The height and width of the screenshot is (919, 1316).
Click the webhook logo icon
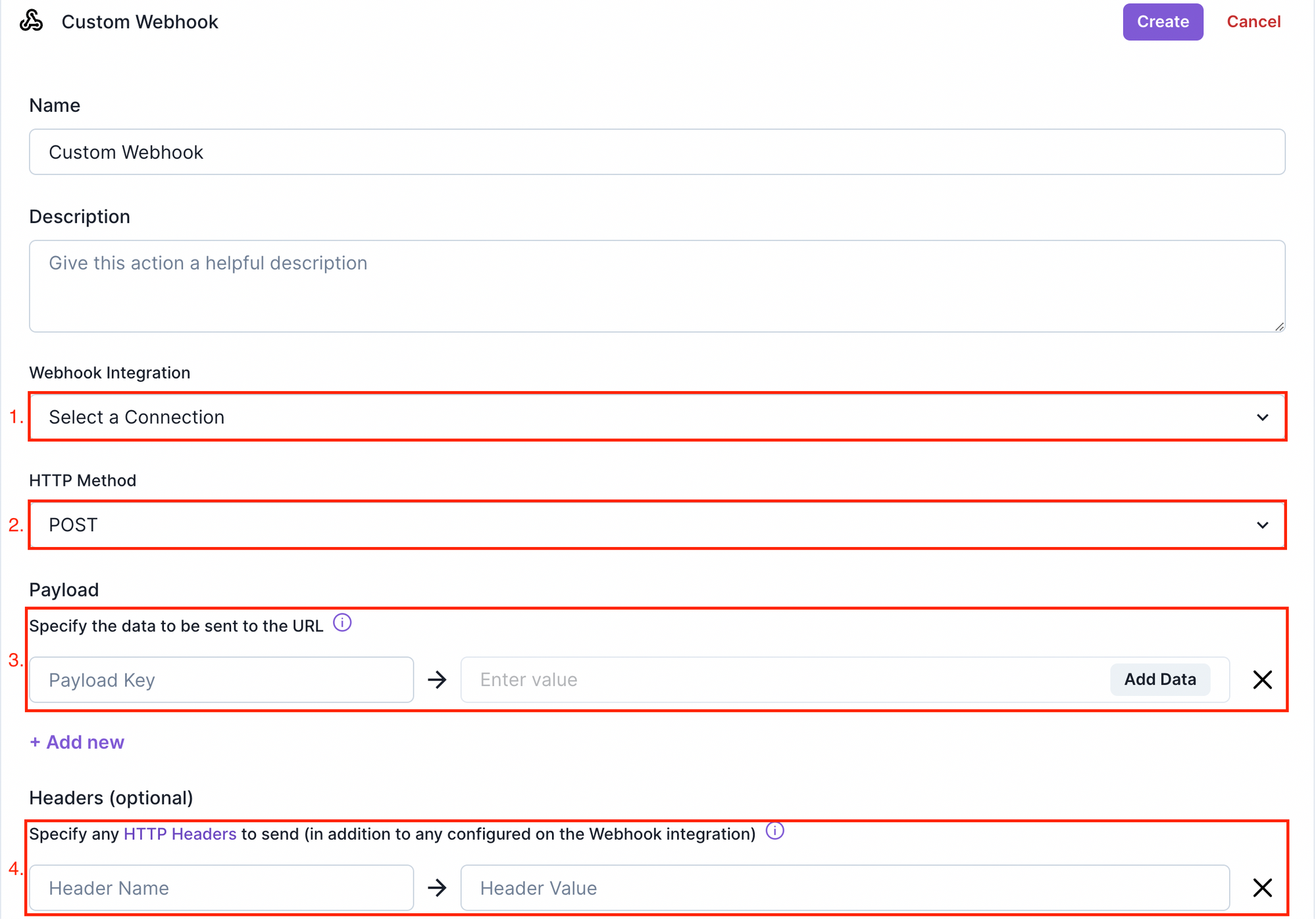(x=31, y=21)
